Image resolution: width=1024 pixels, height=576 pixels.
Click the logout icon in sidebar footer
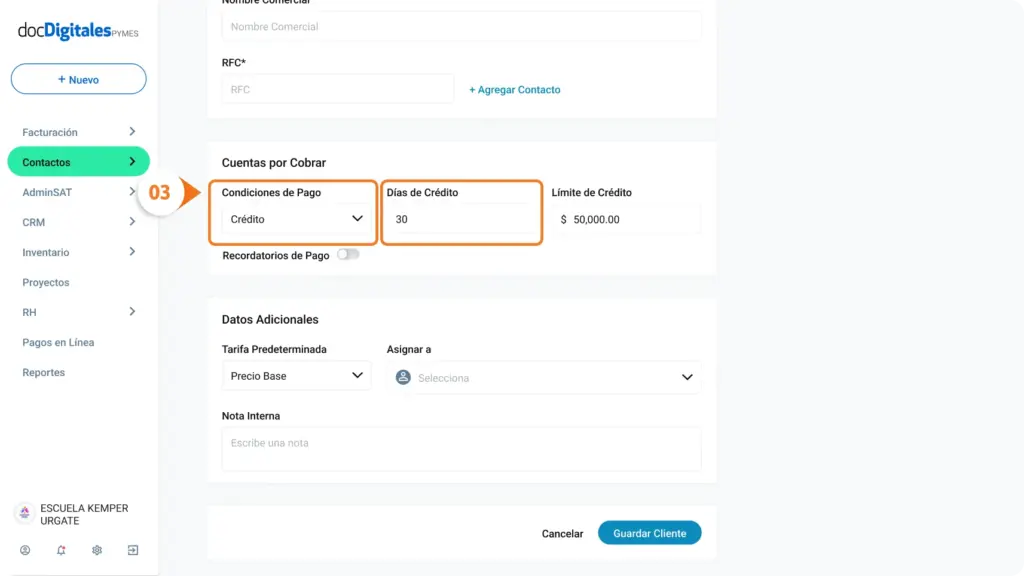(133, 550)
